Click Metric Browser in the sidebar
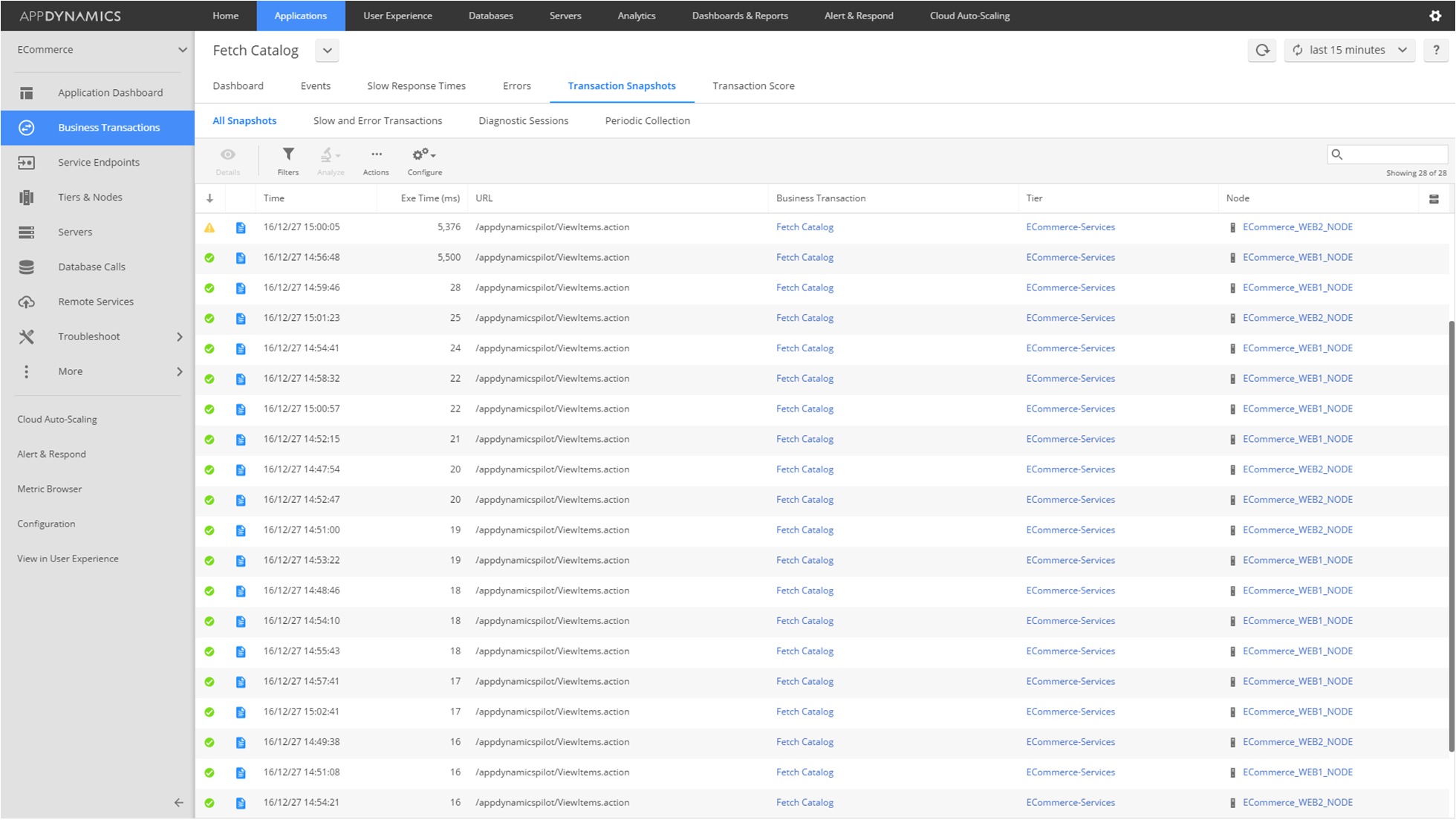The image size is (1456, 820). tap(50, 489)
